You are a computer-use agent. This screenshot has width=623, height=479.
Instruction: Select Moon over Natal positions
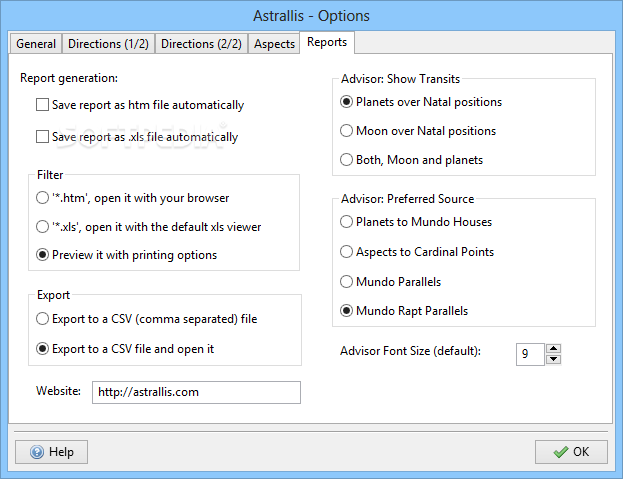[x=418, y=131]
